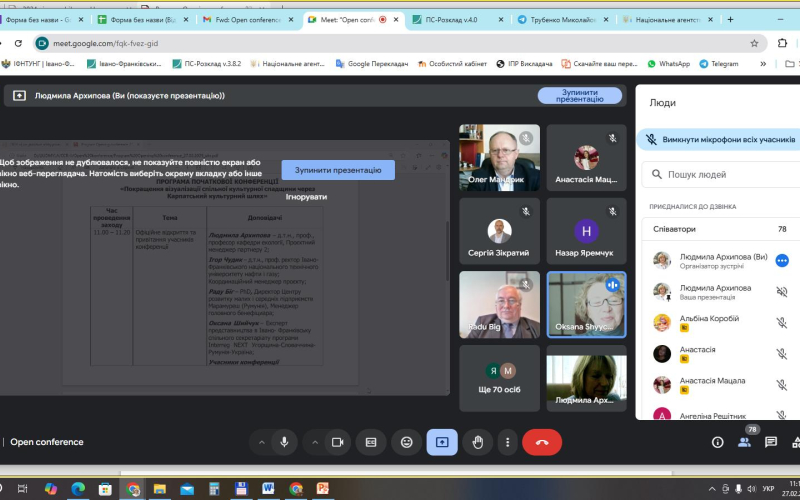Screen dimensions: 800x500
Task: Focus the 'Пошук людей' search field
Action: [721, 174]
